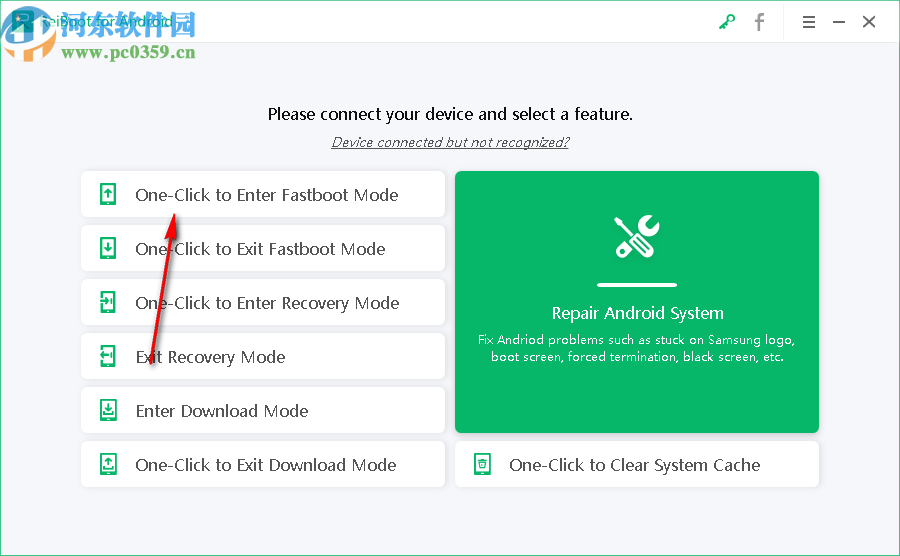Click the Exit Fastboot Mode phone icon

pyautogui.click(x=108, y=248)
